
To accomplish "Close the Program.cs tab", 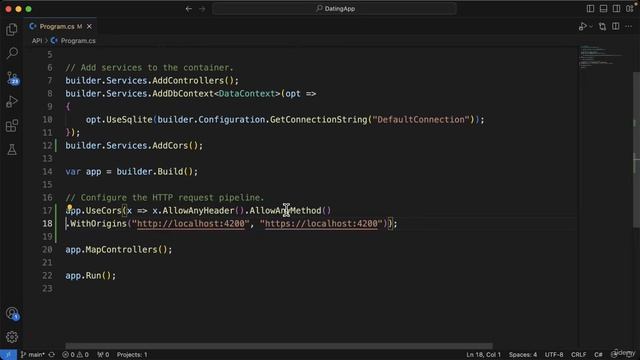I will [x=89, y=27].
